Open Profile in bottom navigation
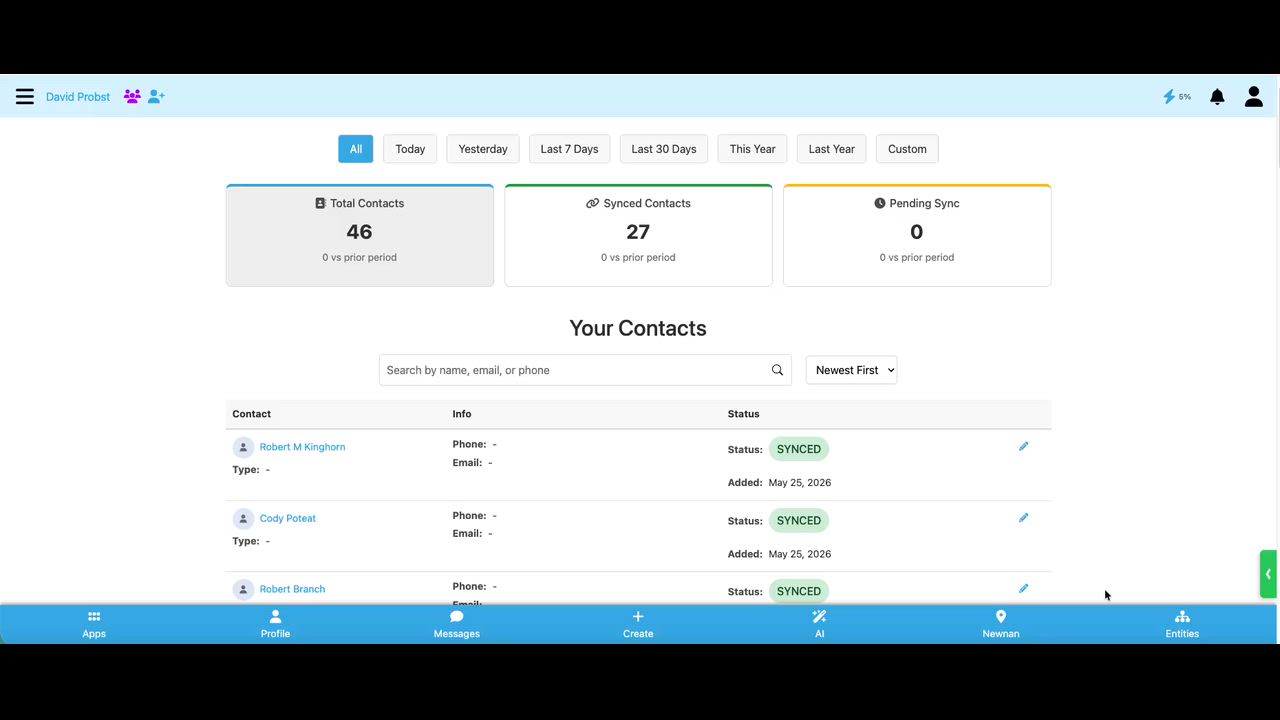Screen dimensions: 1280x720 coord(275,624)
